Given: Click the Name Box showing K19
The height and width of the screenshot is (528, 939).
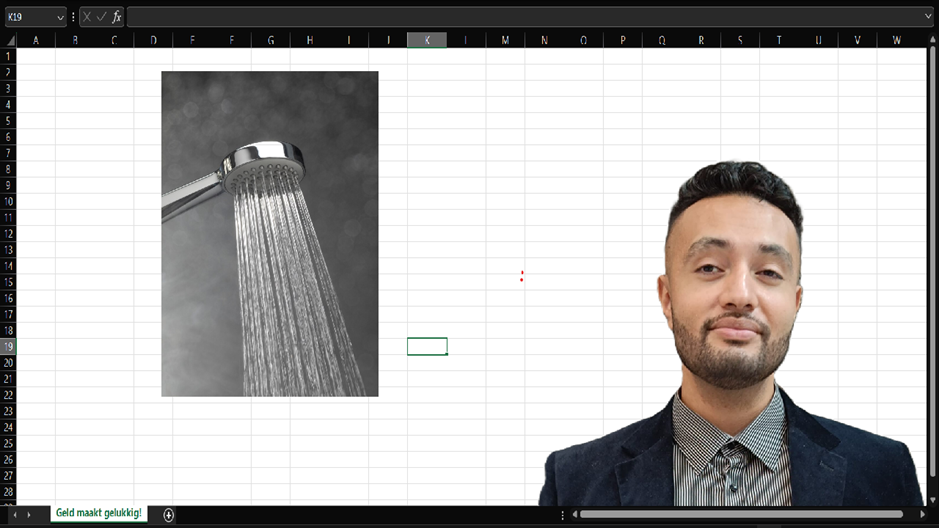Looking at the screenshot, I should tap(28, 17).
